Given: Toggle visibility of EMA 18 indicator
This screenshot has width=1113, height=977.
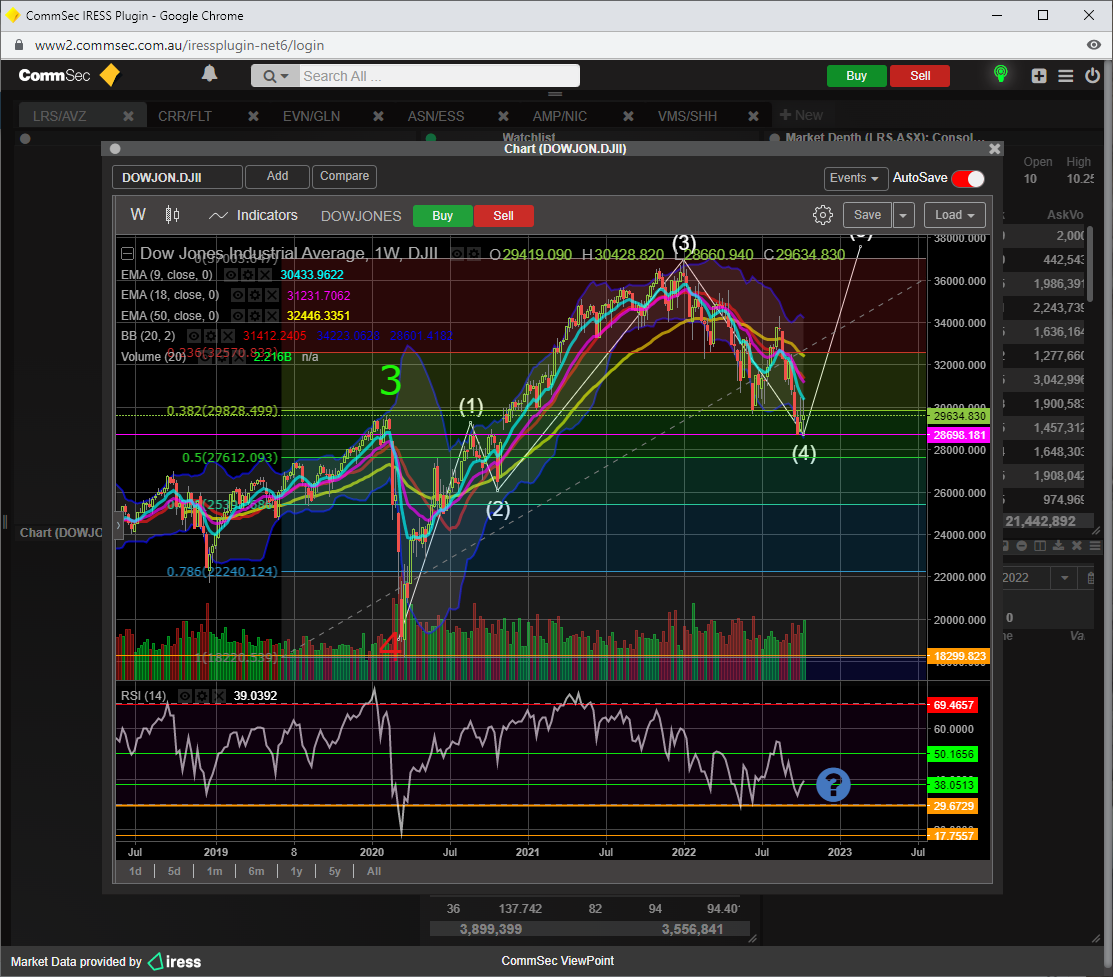Looking at the screenshot, I should click(x=238, y=295).
